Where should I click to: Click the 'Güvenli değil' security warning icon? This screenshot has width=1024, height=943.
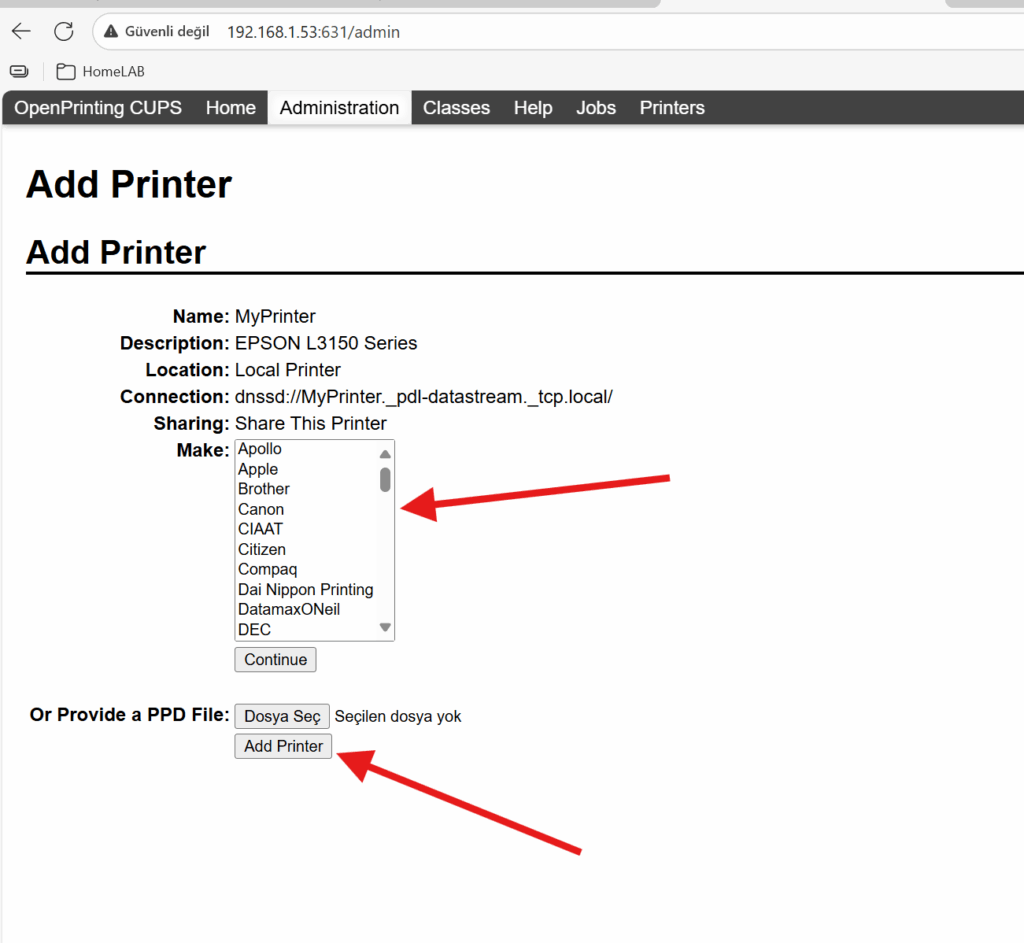(x=112, y=32)
